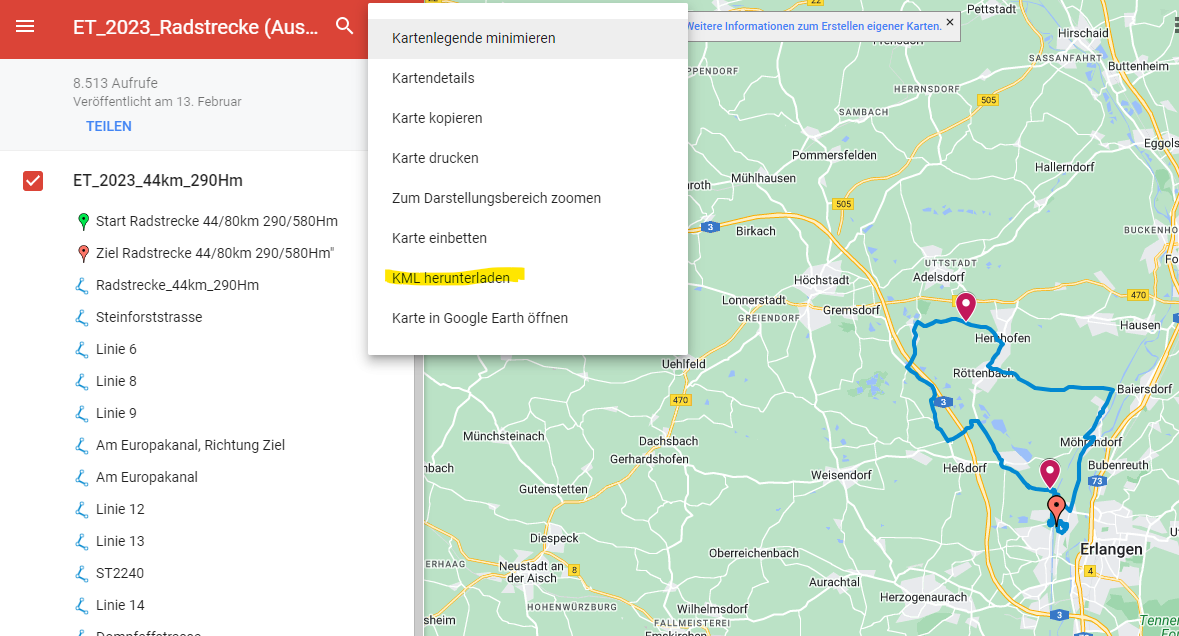Click the red marker near Erlangen

pyautogui.click(x=1056, y=509)
